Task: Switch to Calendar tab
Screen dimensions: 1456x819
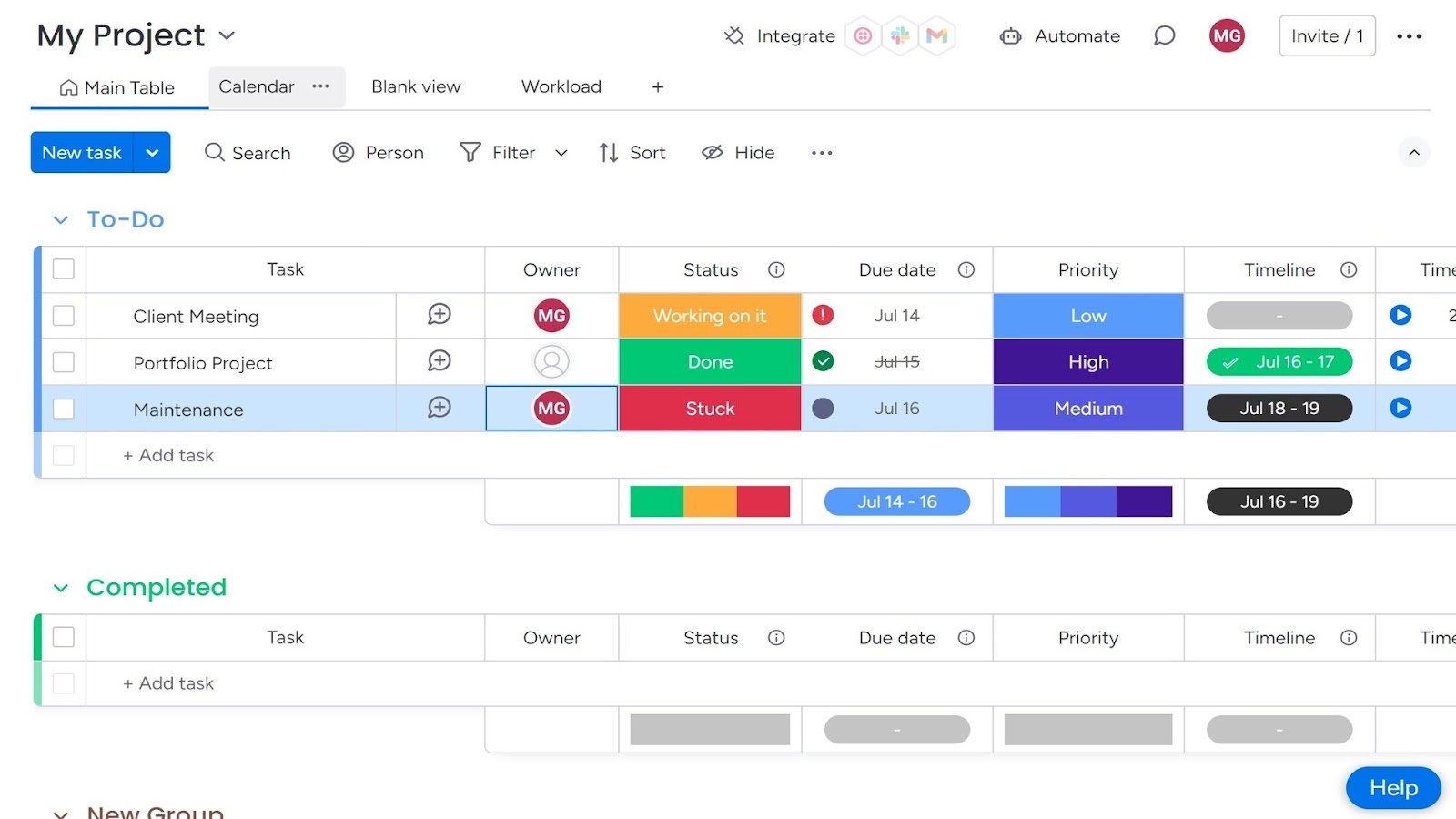Action: click(x=257, y=86)
